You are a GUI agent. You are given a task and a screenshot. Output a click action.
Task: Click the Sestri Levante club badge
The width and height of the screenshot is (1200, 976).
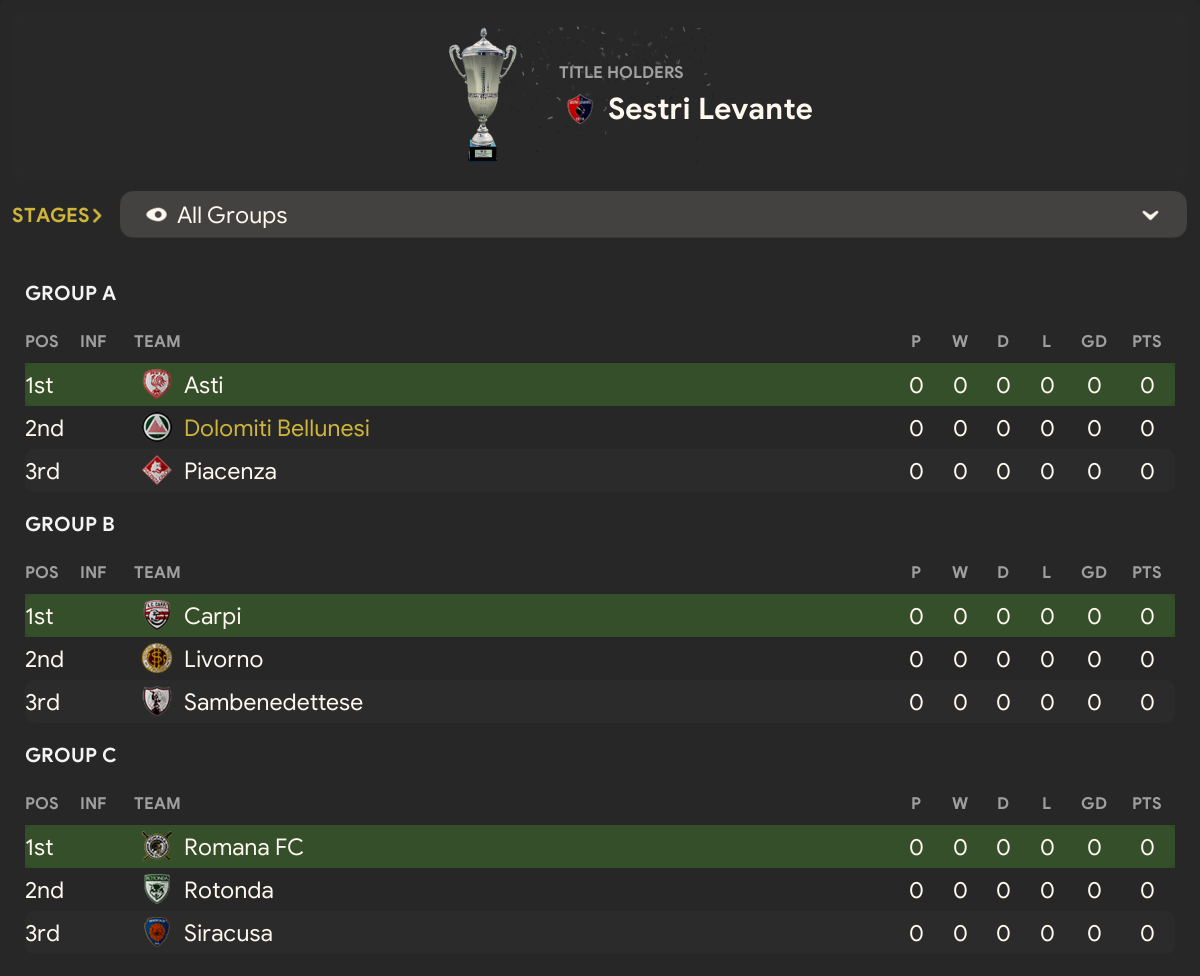[x=580, y=109]
